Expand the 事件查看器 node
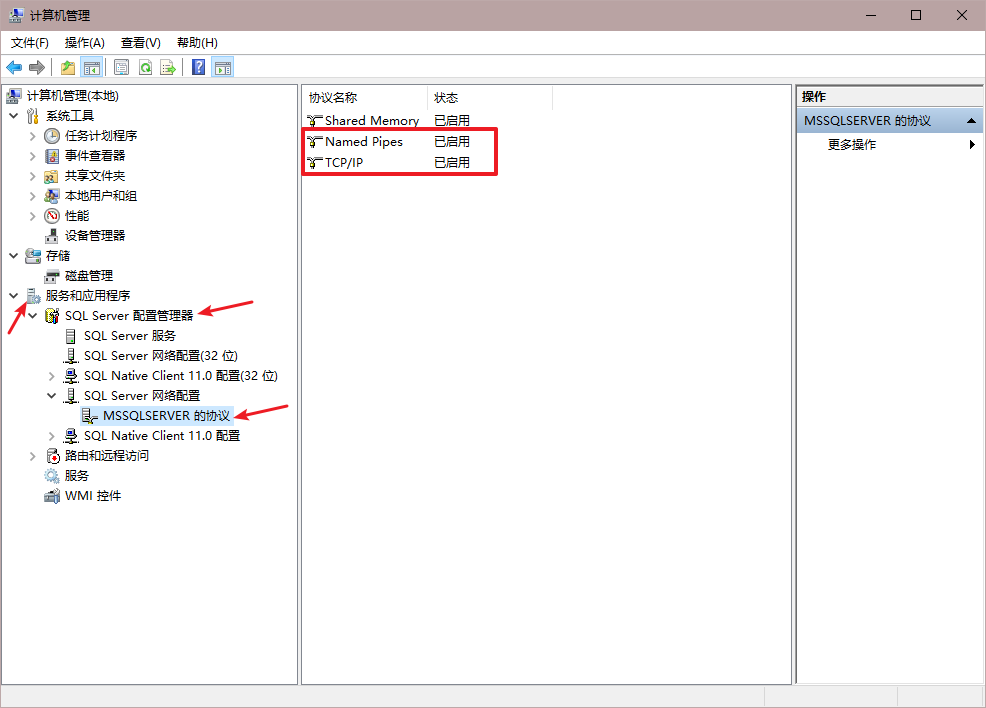The image size is (986, 708). [x=33, y=156]
